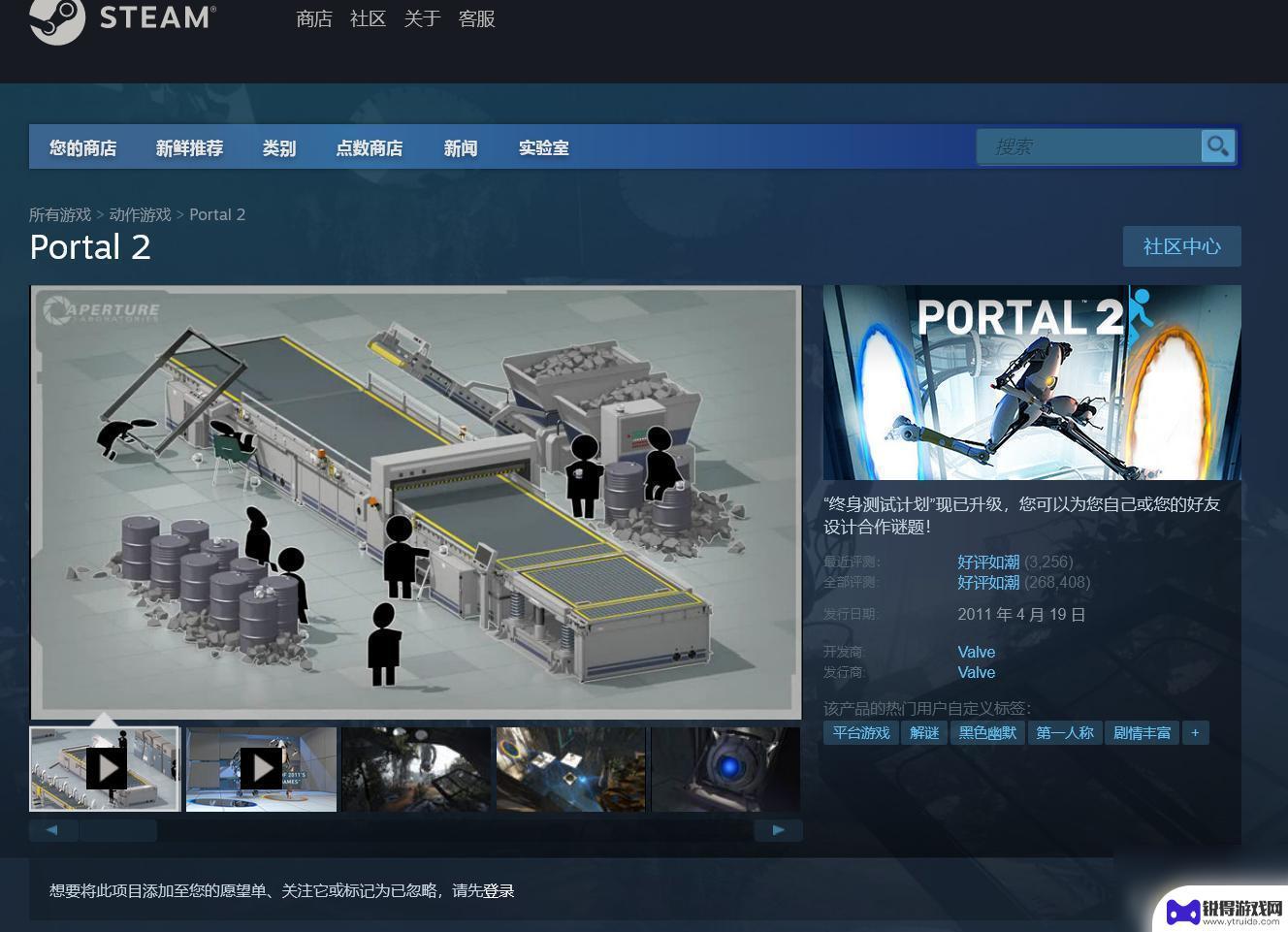Select the 剧情丰富 tag
Viewport: 1288px width, 932px height.
1142,733
